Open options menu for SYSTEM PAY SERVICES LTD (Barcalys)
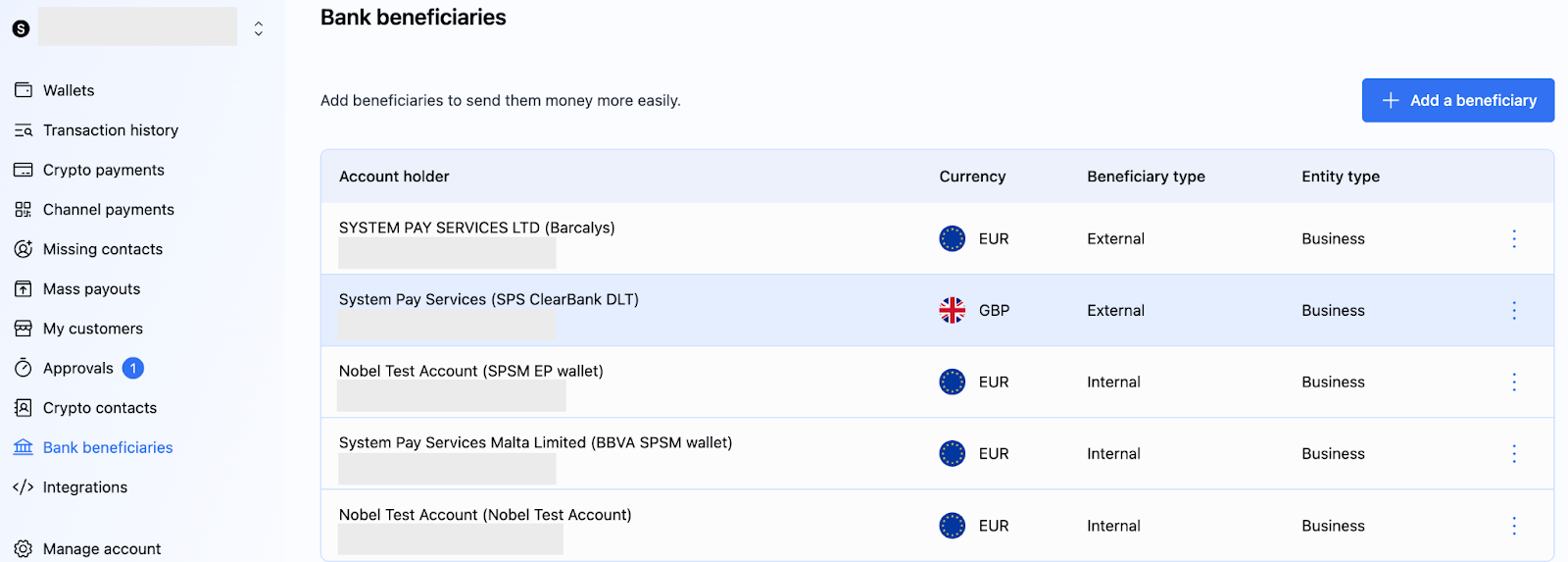Viewport: 1568px width, 562px height. 1514,238
